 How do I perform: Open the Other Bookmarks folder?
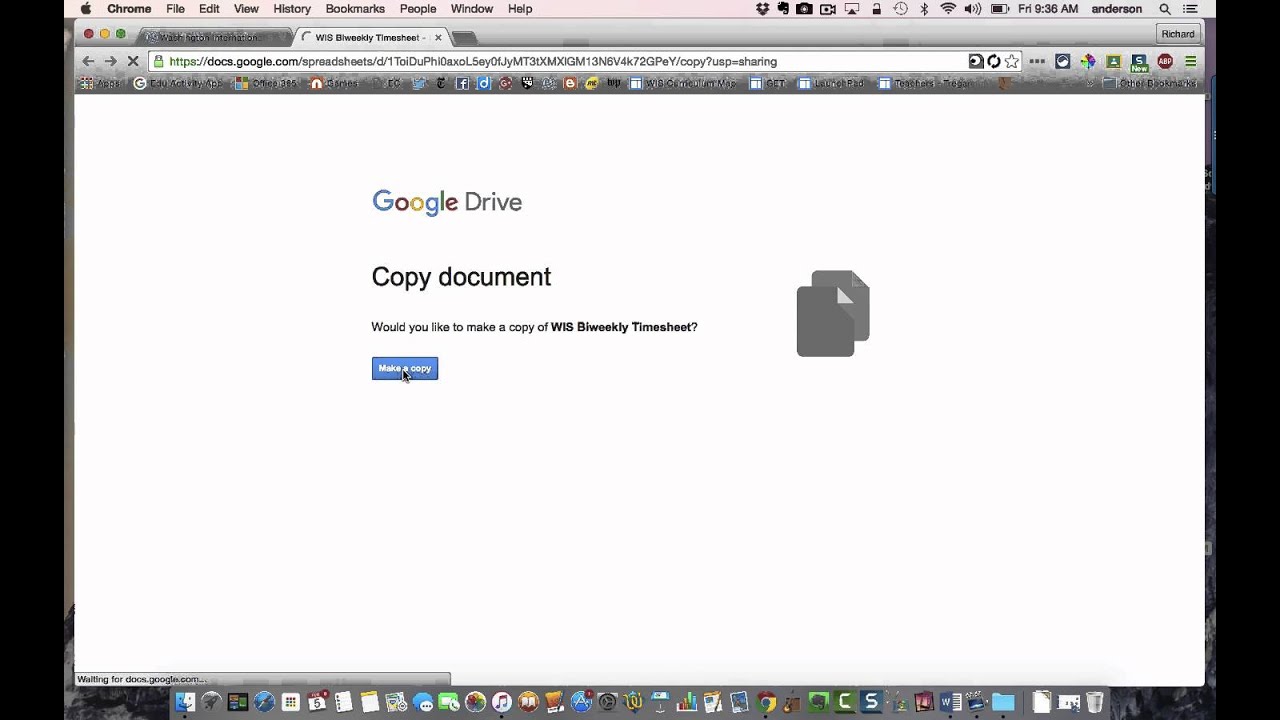(x=1149, y=84)
